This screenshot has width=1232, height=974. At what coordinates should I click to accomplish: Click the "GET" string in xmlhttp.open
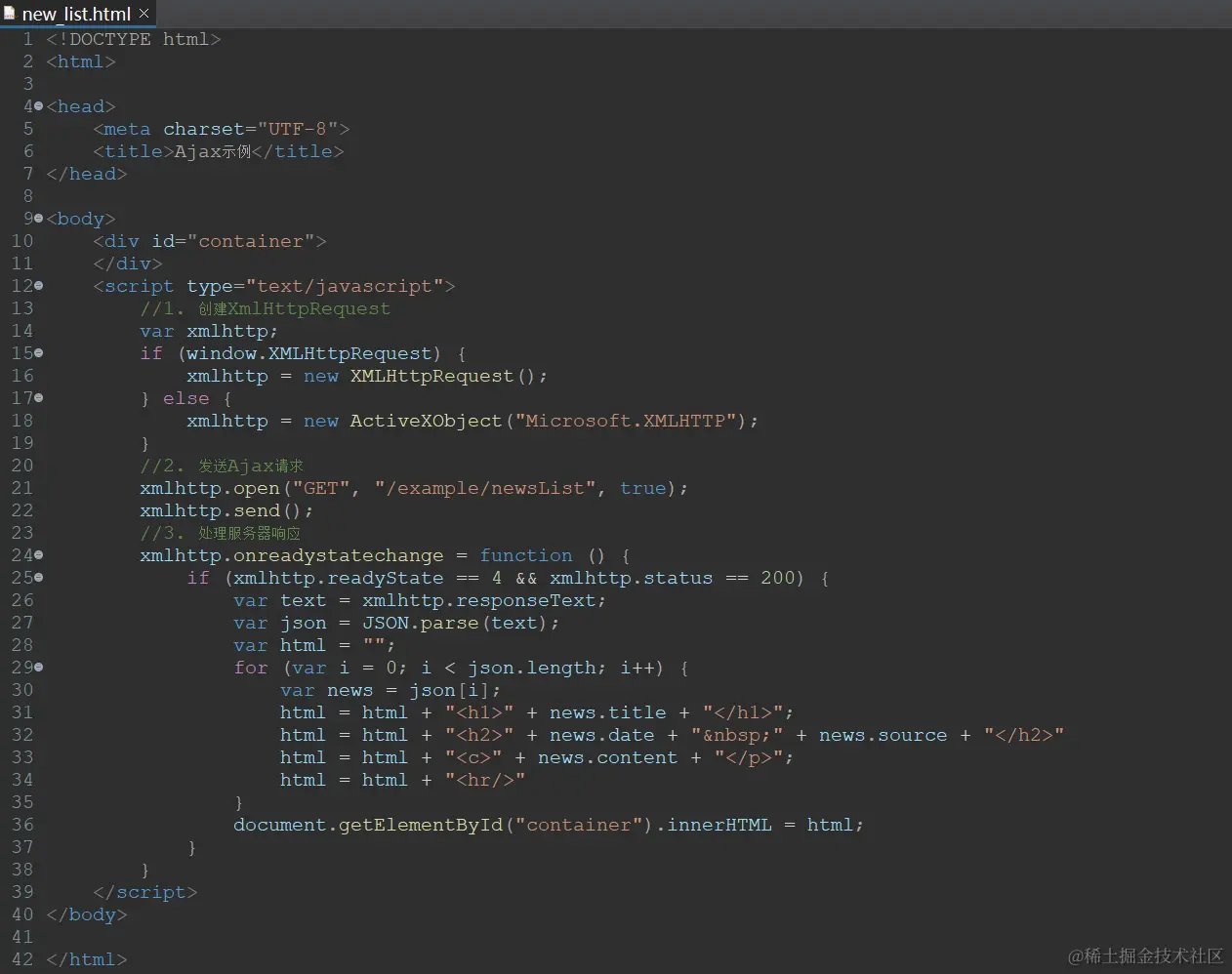click(321, 488)
